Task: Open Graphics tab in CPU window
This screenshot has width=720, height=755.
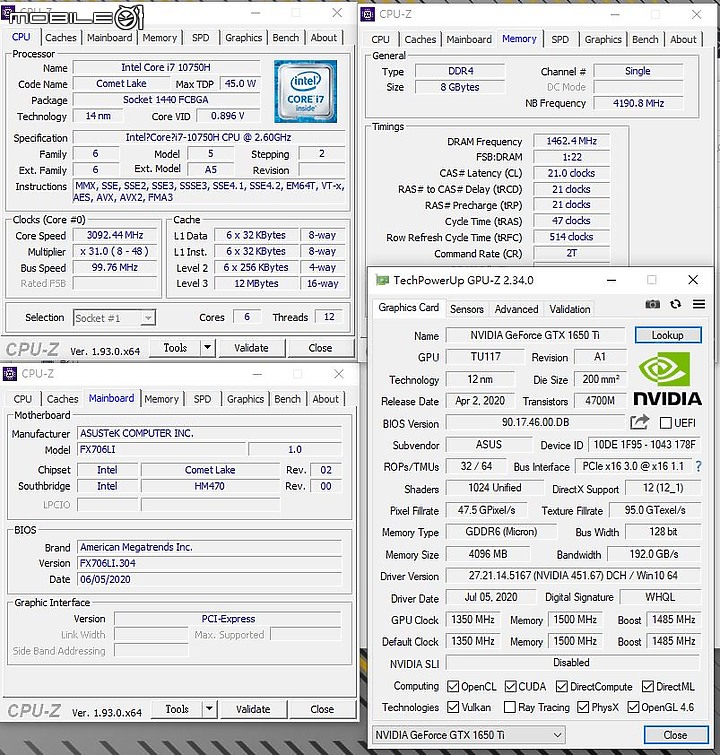Action: pyautogui.click(x=244, y=38)
